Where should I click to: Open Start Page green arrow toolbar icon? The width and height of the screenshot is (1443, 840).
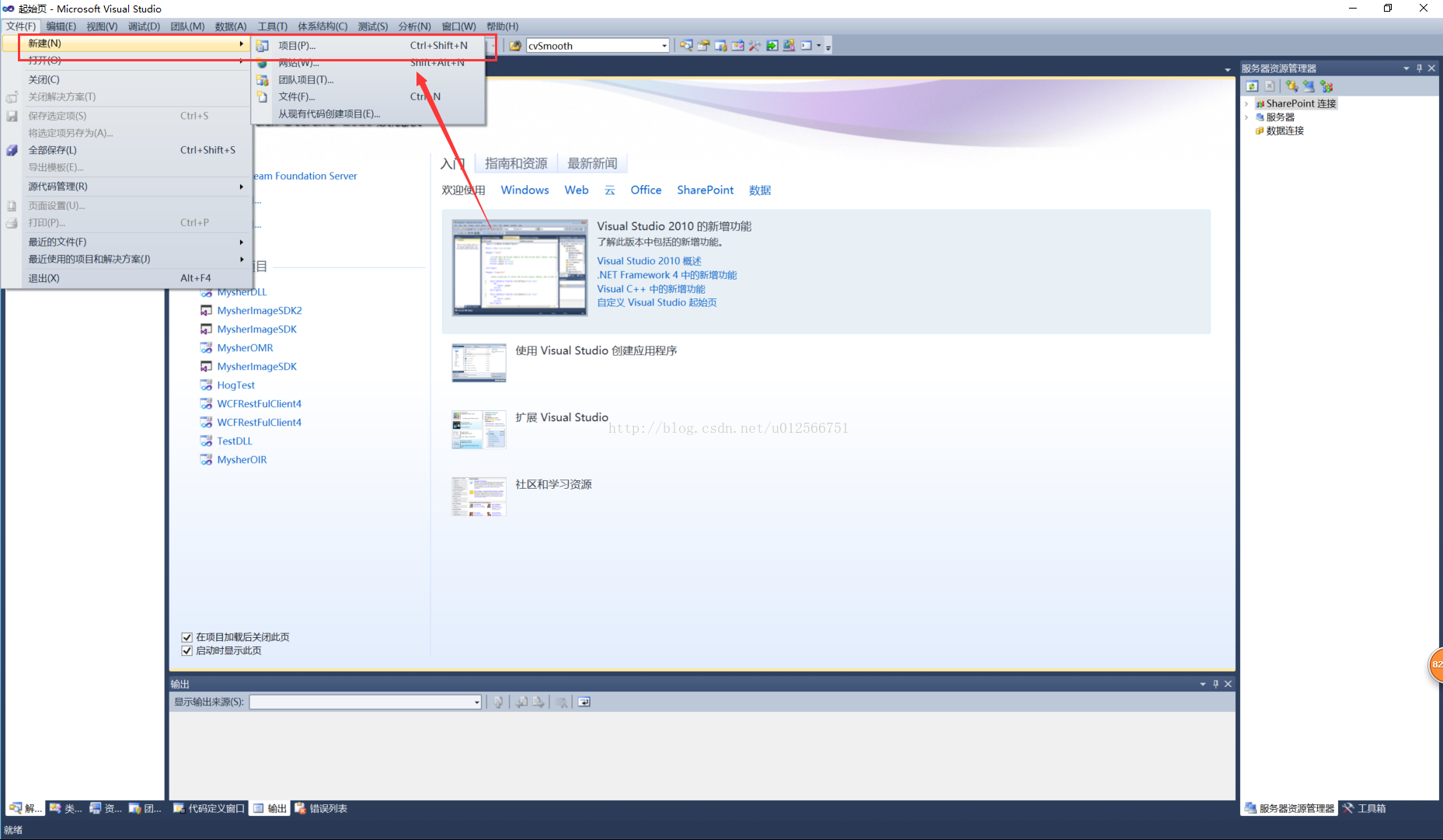coord(772,46)
